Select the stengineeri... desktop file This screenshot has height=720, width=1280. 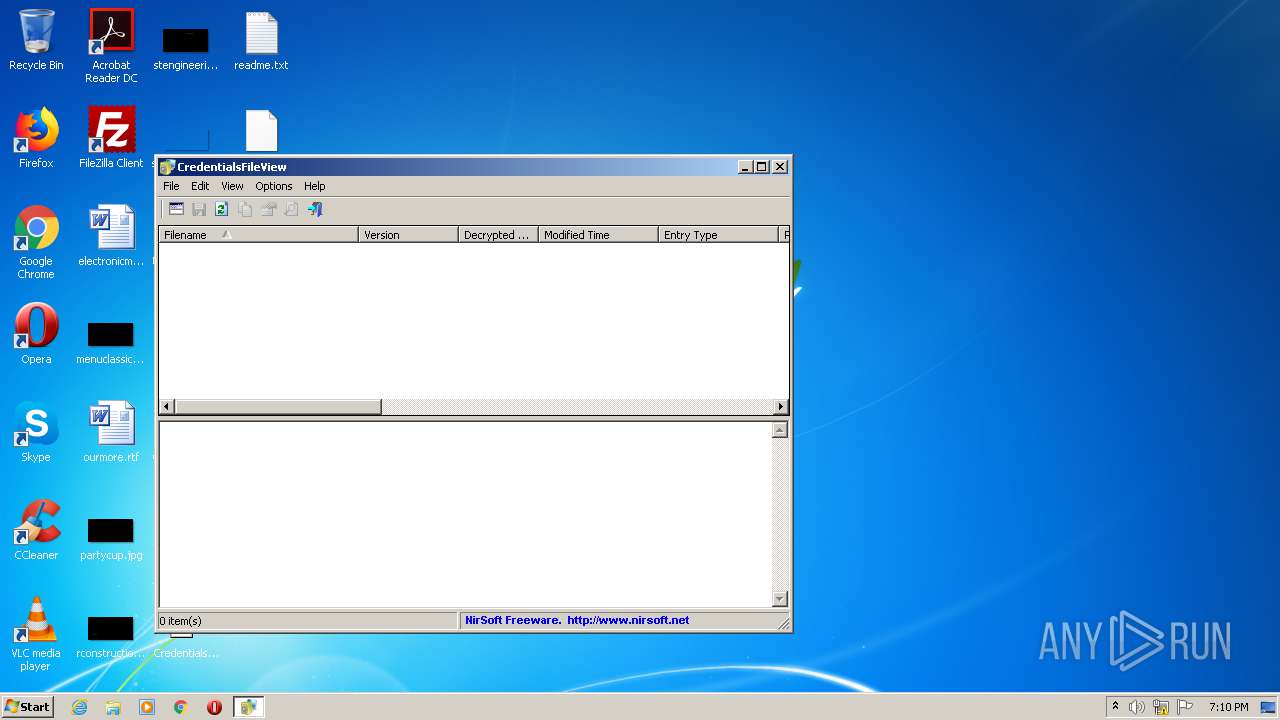click(186, 48)
